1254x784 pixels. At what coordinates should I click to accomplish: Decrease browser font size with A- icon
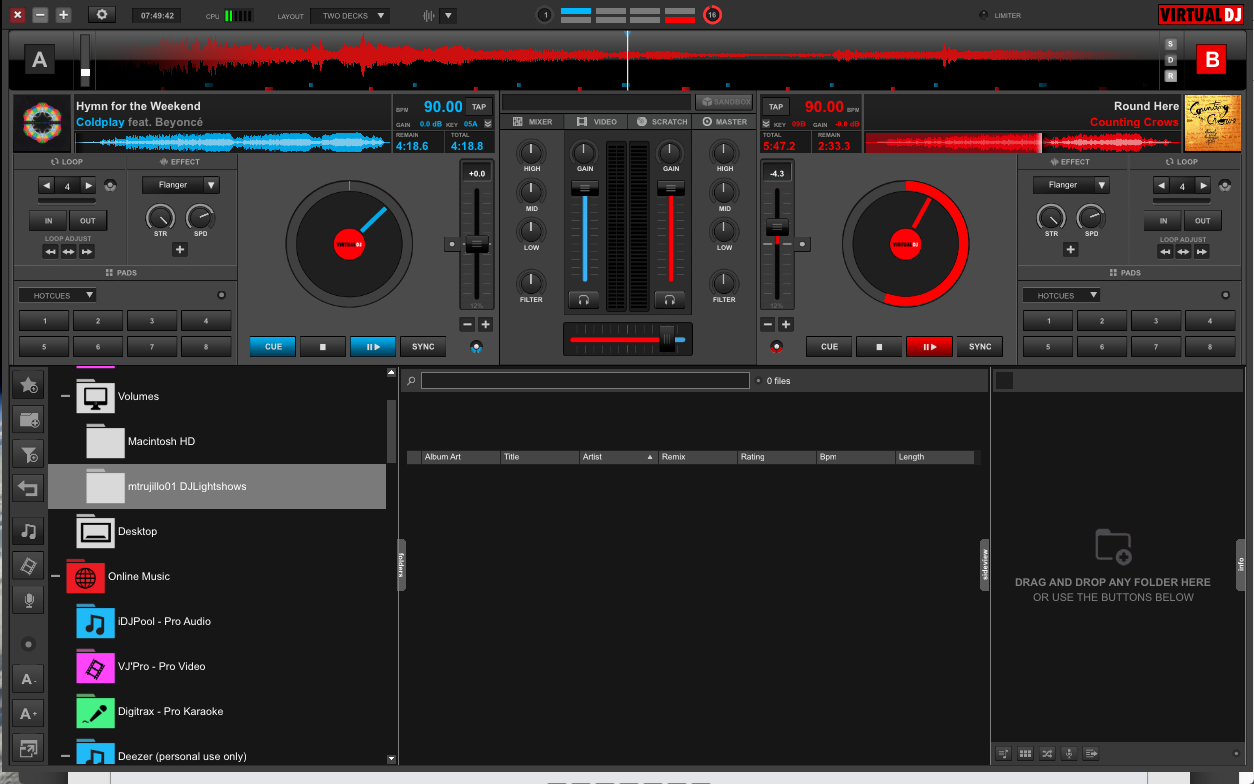pyautogui.click(x=29, y=679)
